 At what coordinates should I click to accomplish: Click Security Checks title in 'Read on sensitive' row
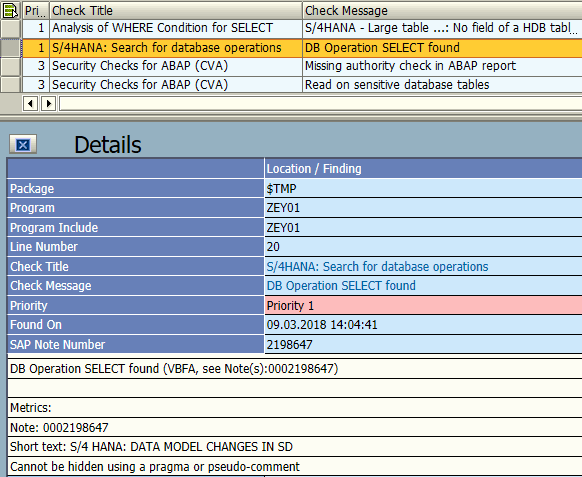176,85
